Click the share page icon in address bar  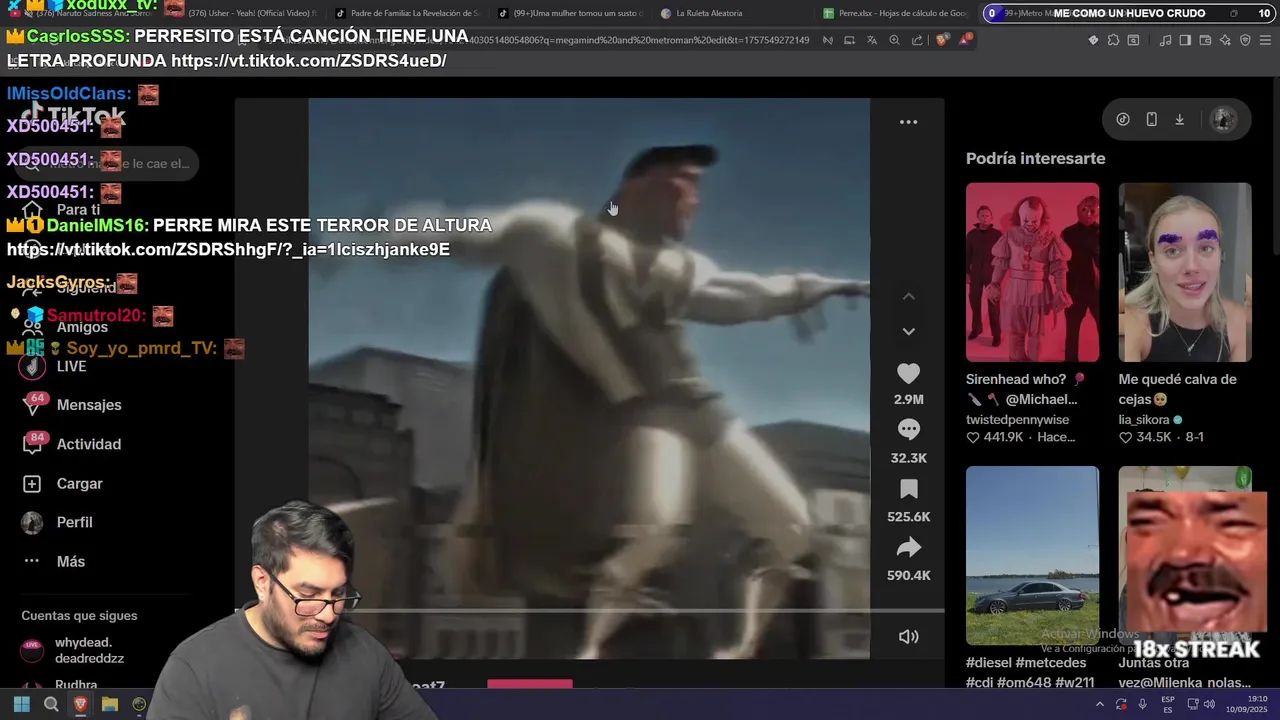tap(917, 40)
